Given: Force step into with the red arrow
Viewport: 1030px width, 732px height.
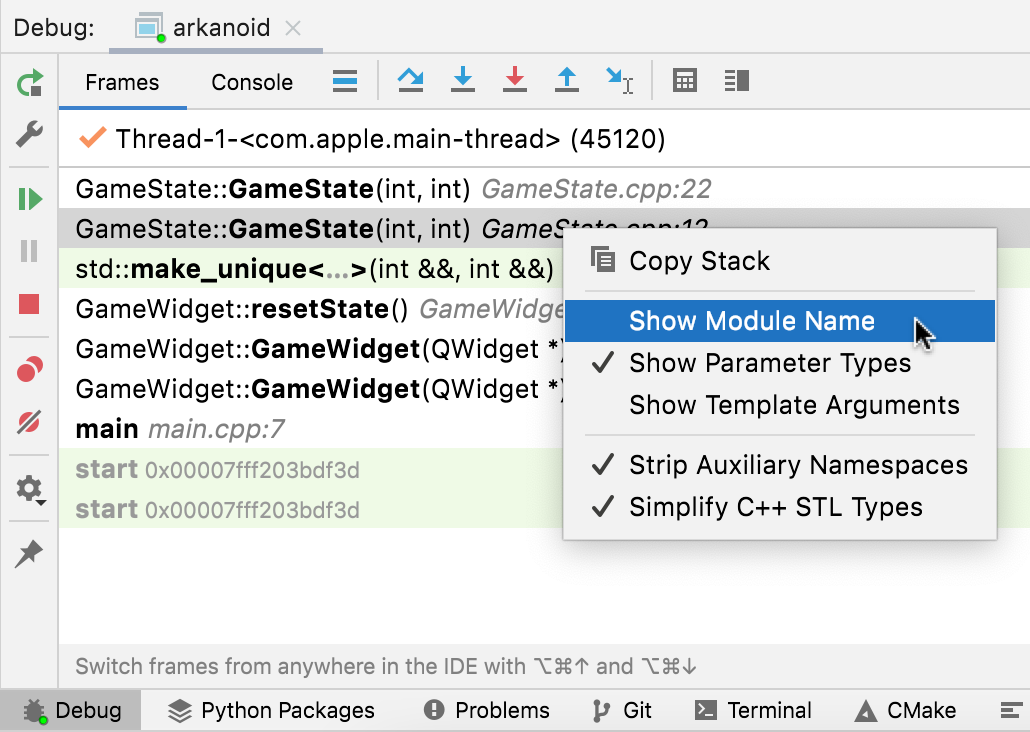Looking at the screenshot, I should pyautogui.click(x=514, y=81).
